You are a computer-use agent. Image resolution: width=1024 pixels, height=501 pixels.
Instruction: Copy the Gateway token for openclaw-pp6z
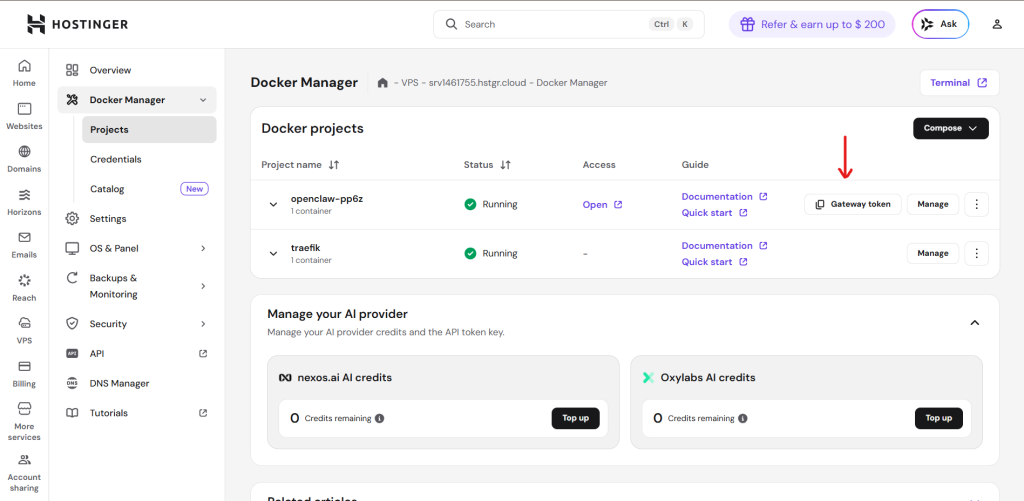[853, 204]
